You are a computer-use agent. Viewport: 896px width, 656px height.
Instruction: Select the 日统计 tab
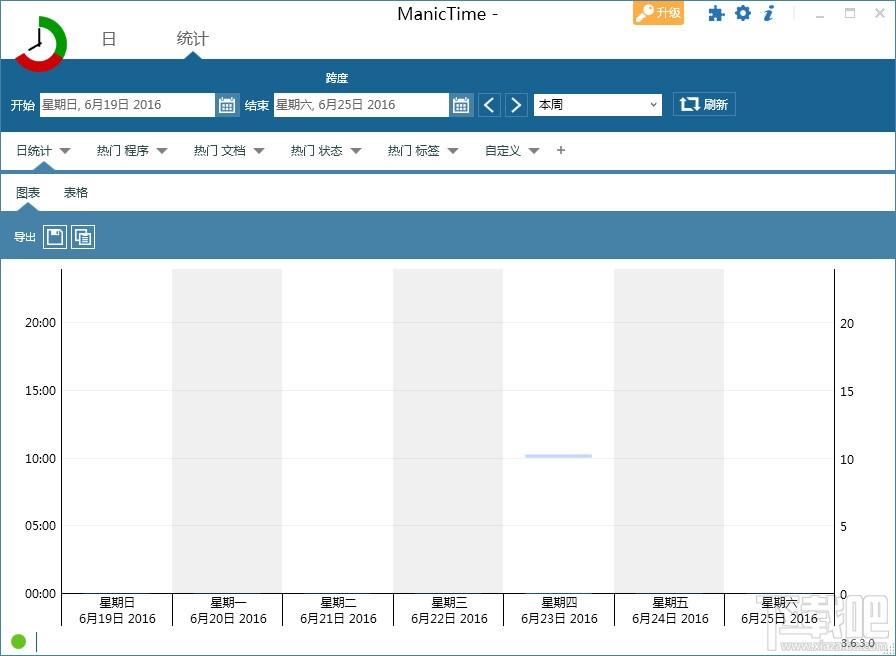click(34, 151)
